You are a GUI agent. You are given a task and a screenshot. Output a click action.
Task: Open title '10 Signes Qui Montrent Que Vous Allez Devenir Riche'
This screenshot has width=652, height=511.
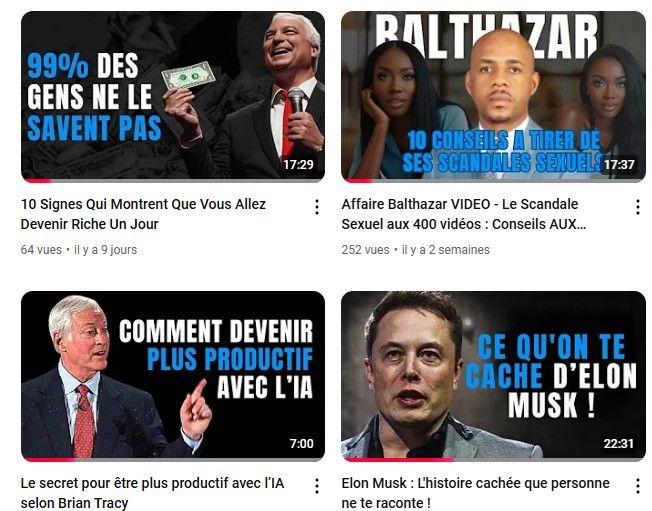(x=143, y=214)
